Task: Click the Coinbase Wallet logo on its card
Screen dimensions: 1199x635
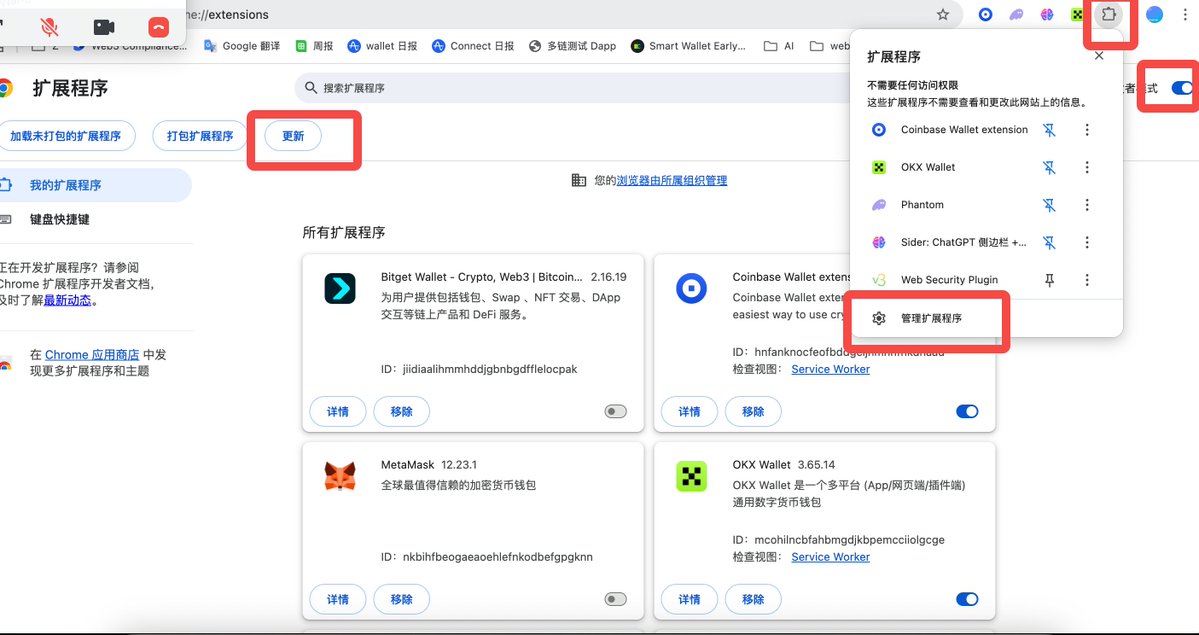Action: [691, 288]
